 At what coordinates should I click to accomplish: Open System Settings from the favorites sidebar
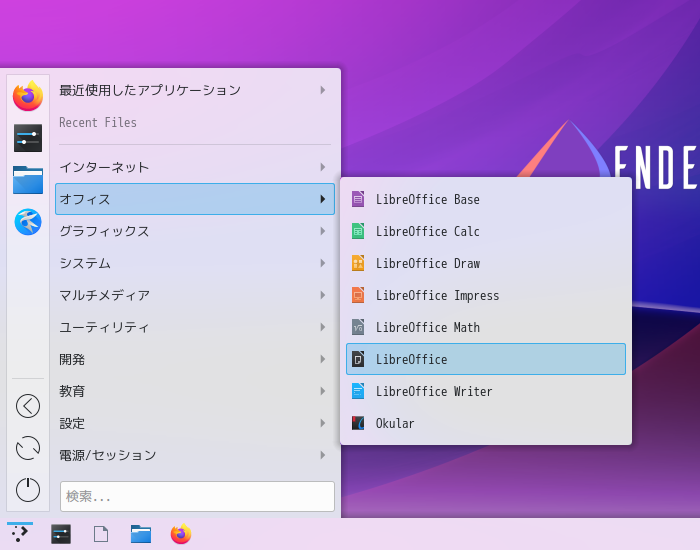tap(28, 138)
